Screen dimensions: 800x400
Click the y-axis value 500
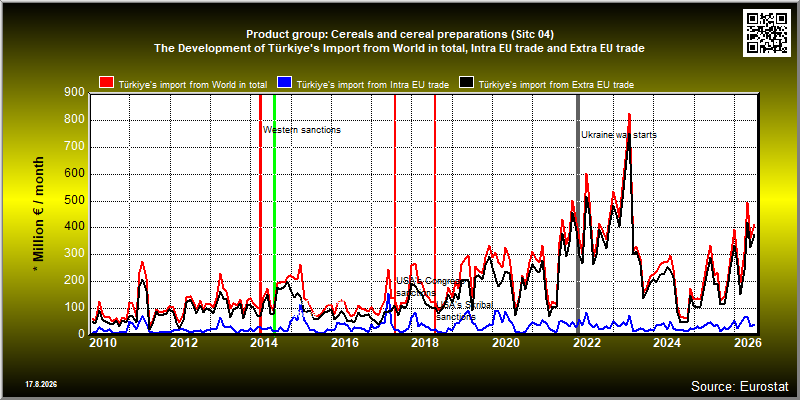76,201
